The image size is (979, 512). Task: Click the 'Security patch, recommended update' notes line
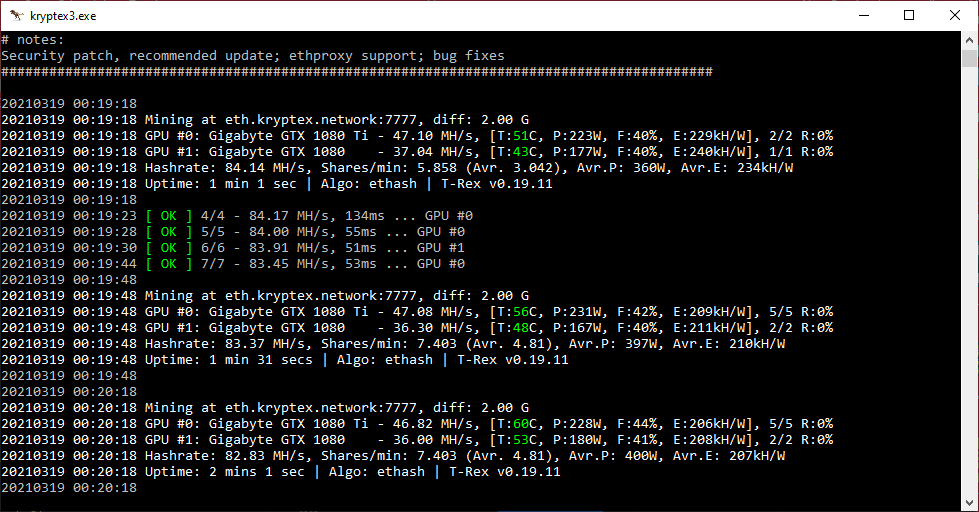click(252, 55)
